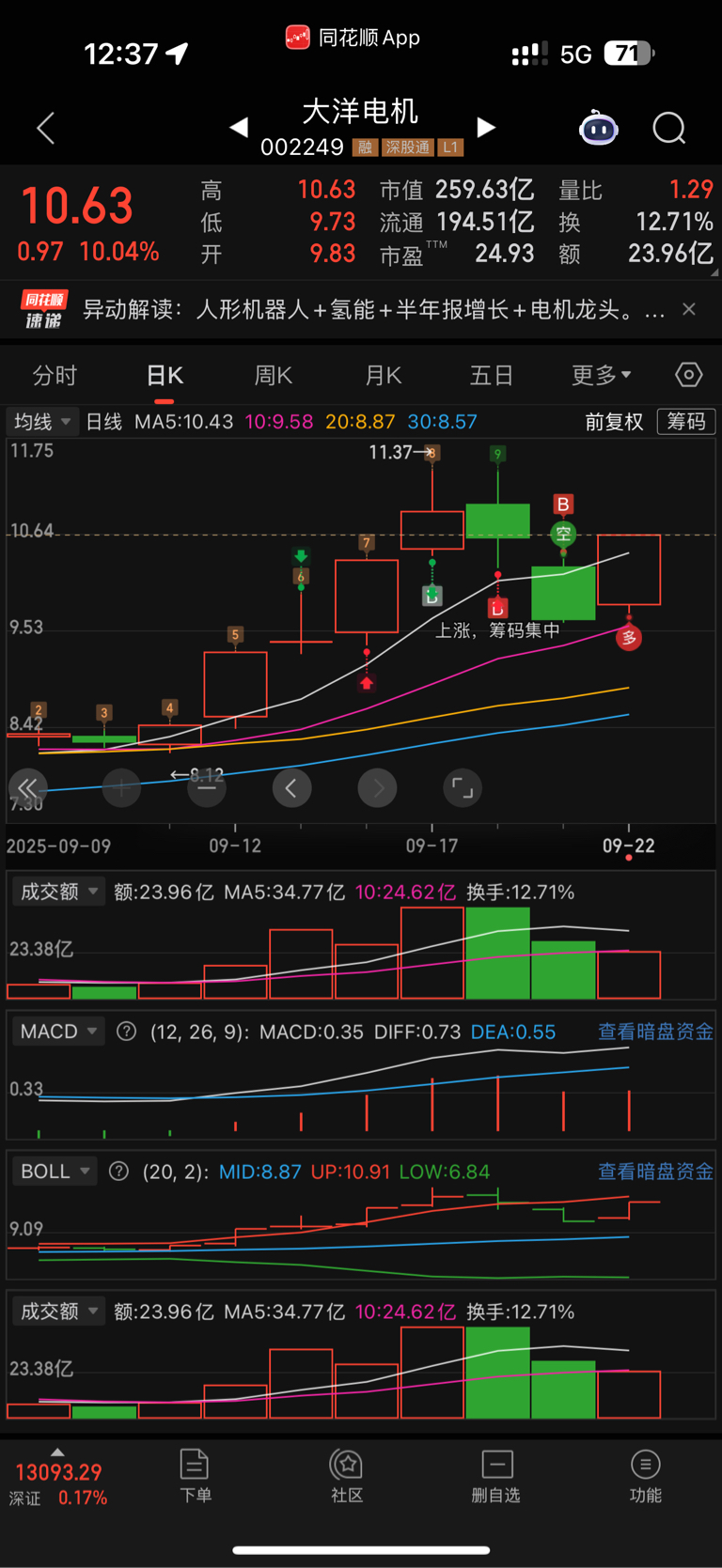Open 查看暗盘资金 link beside BOLL
The height and width of the screenshot is (1568, 722).
point(655,1172)
